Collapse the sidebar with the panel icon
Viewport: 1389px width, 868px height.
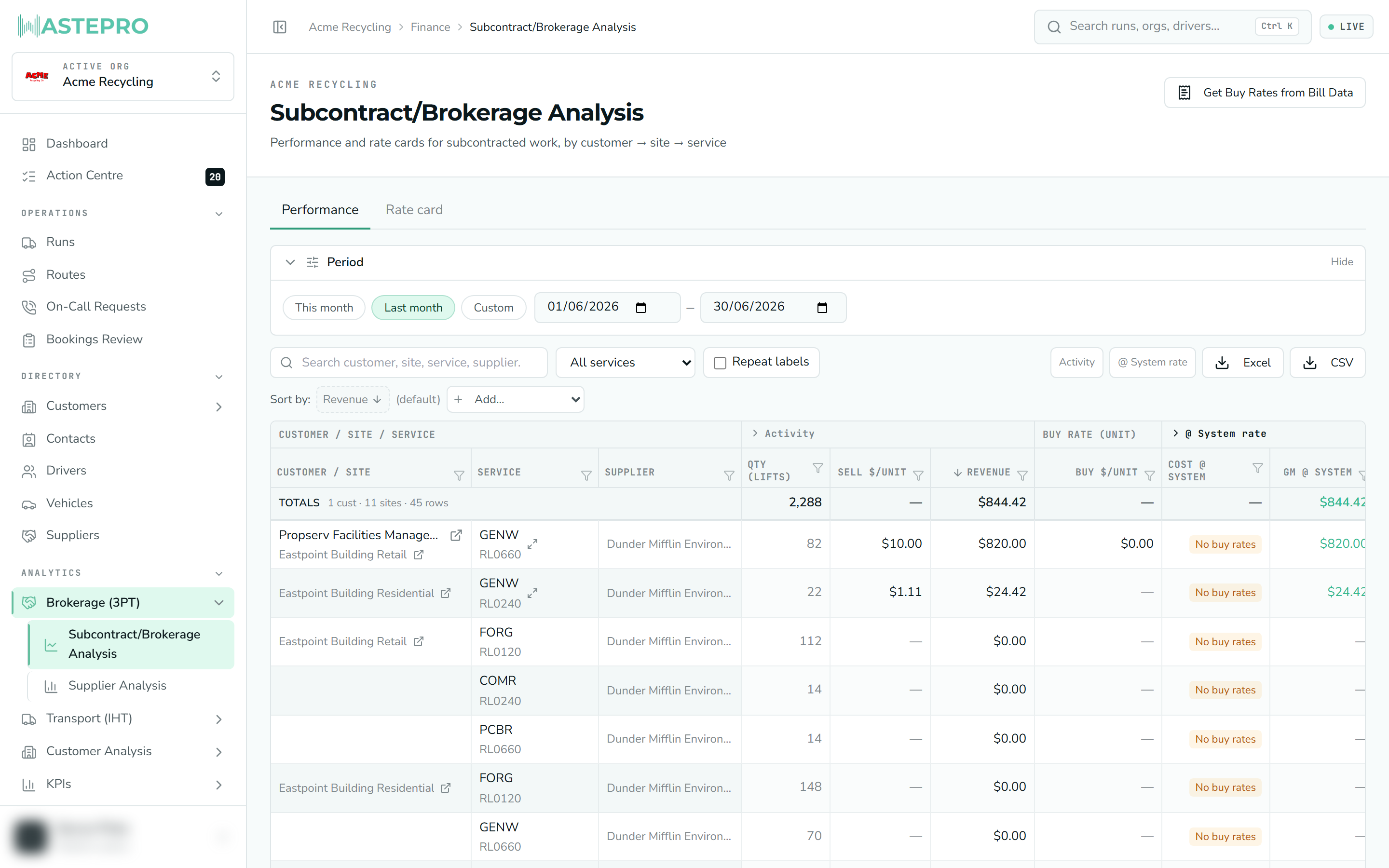280,27
